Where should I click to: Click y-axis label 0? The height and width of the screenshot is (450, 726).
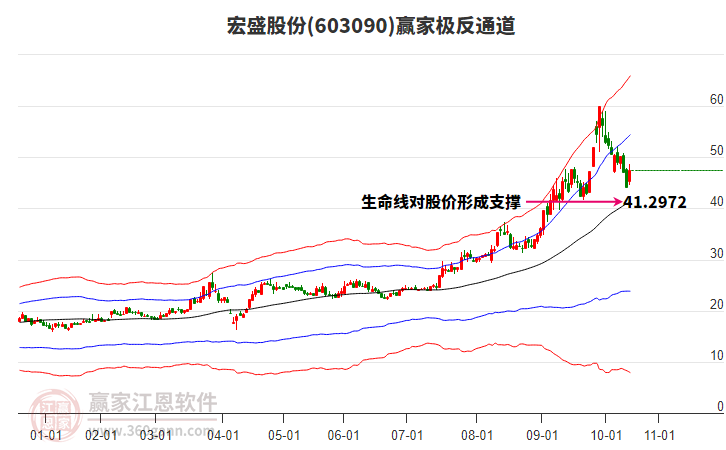point(720,406)
